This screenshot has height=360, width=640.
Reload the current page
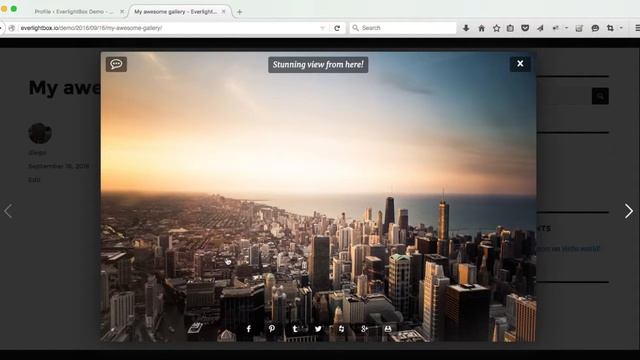pyautogui.click(x=337, y=28)
